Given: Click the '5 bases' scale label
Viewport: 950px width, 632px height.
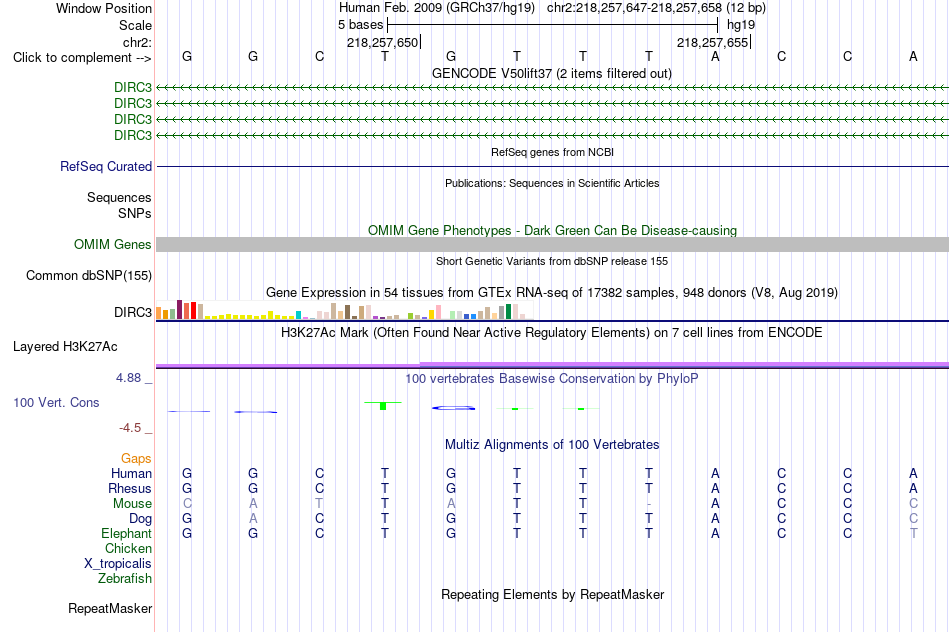Looking at the screenshot, I should [x=360, y=25].
